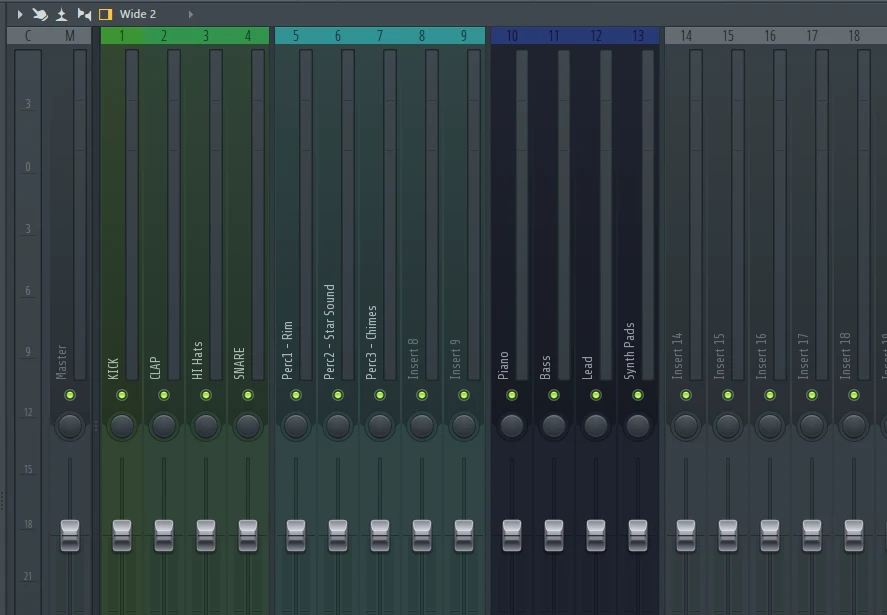
Task: Select the Lead mixer track label
Action: (x=587, y=366)
